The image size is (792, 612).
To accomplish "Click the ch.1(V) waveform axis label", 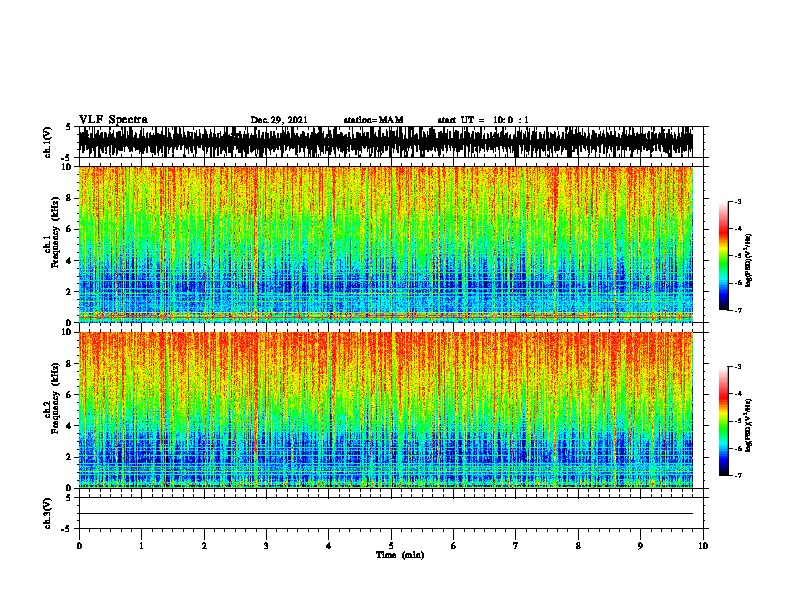I will (x=48, y=142).
